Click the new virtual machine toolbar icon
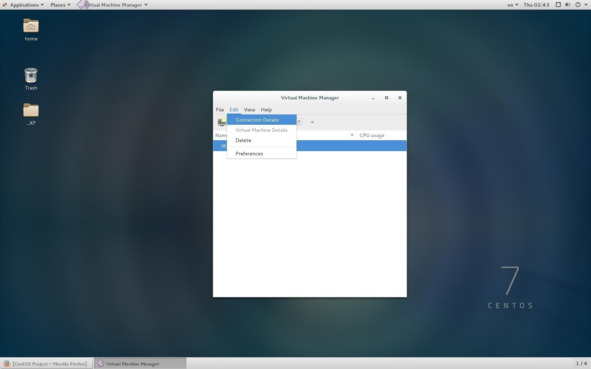The width and height of the screenshot is (591, 369). point(222,122)
